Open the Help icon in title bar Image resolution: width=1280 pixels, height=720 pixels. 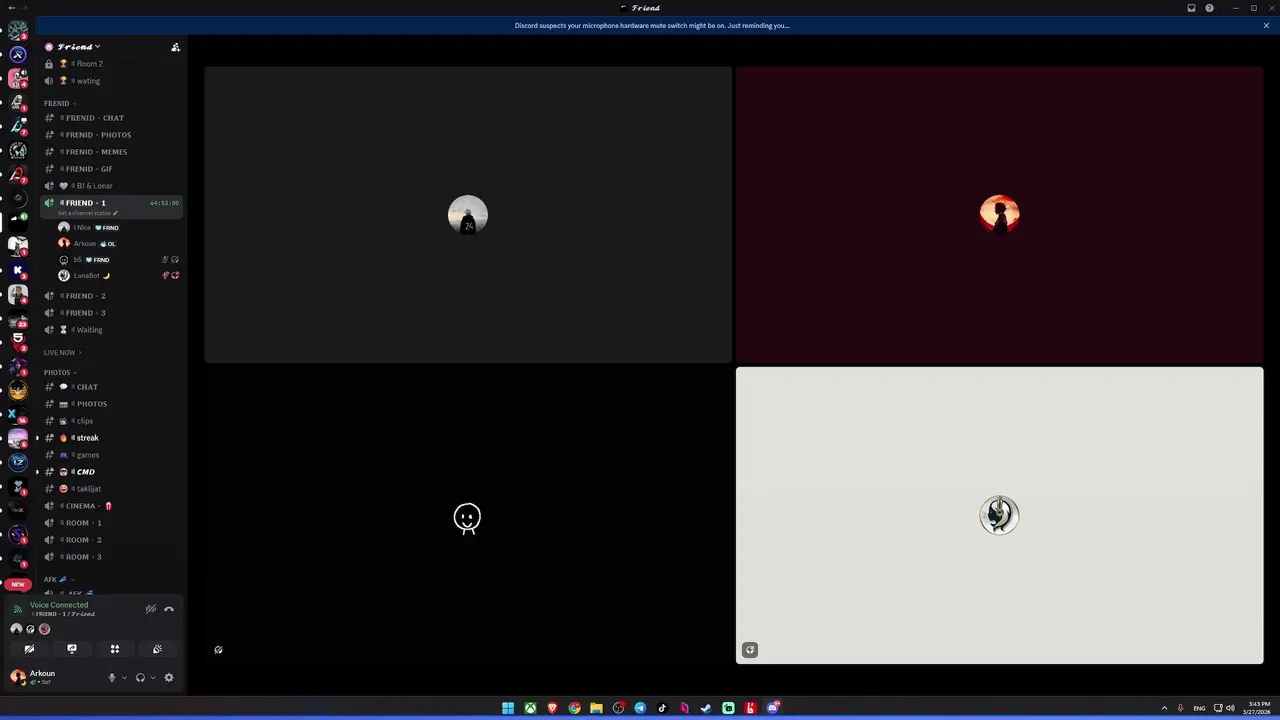coord(1209,8)
